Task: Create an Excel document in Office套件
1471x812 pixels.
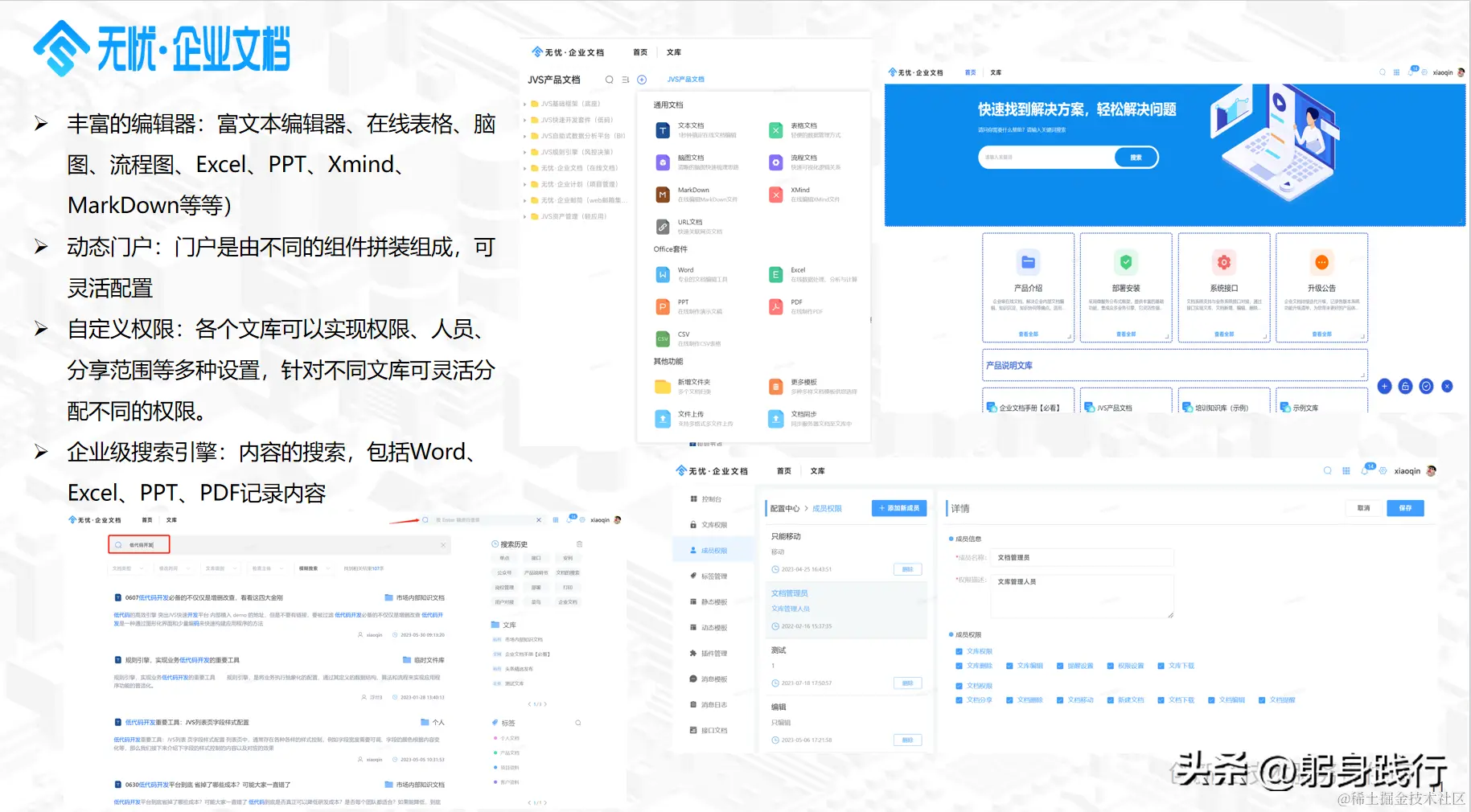Action: tap(812, 275)
